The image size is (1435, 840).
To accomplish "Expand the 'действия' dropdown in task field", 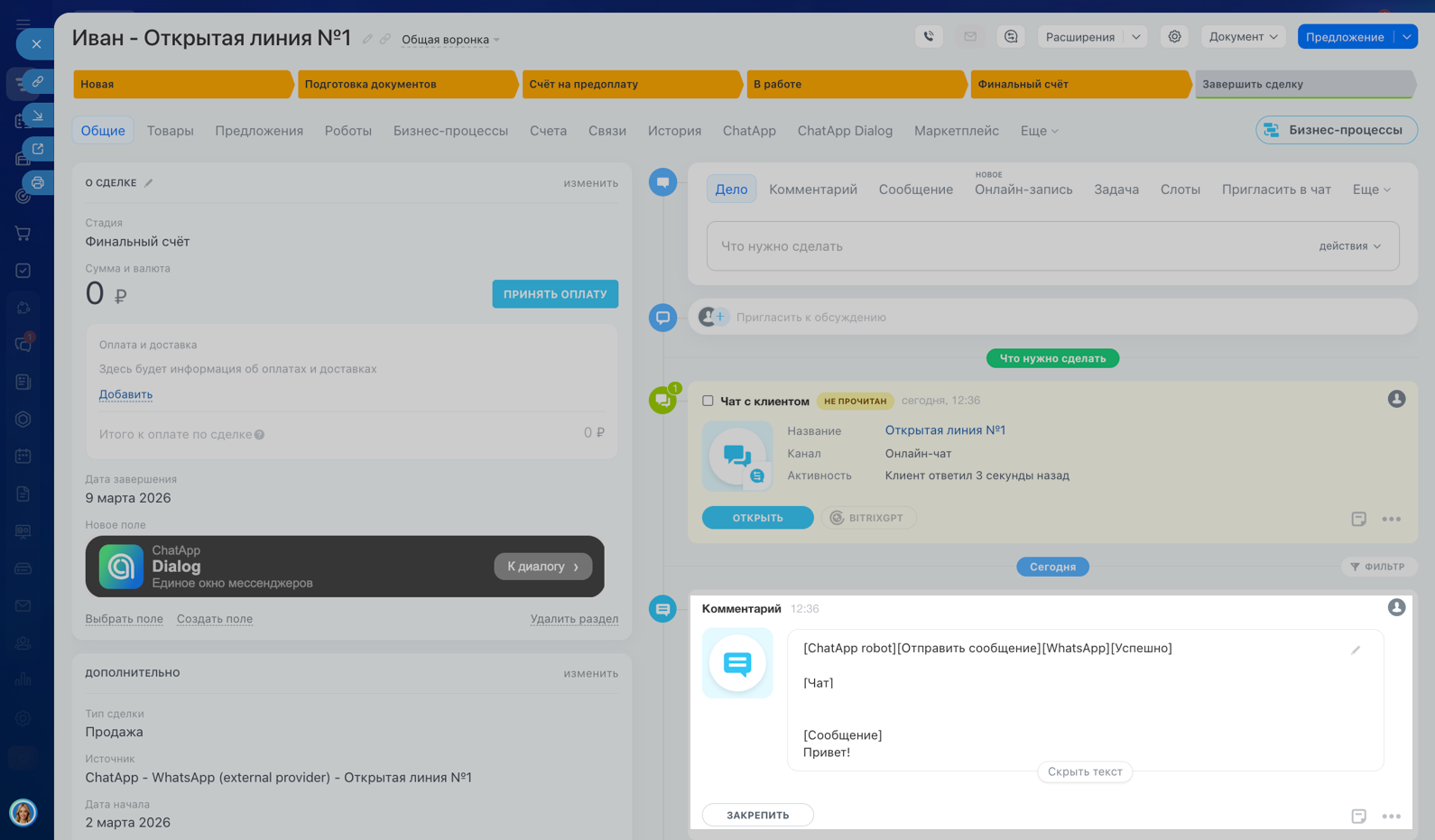I will tap(1349, 246).
